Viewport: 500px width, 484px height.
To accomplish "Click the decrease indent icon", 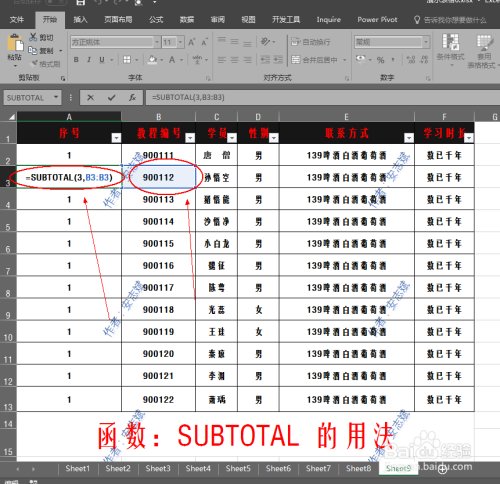I will click(265, 60).
